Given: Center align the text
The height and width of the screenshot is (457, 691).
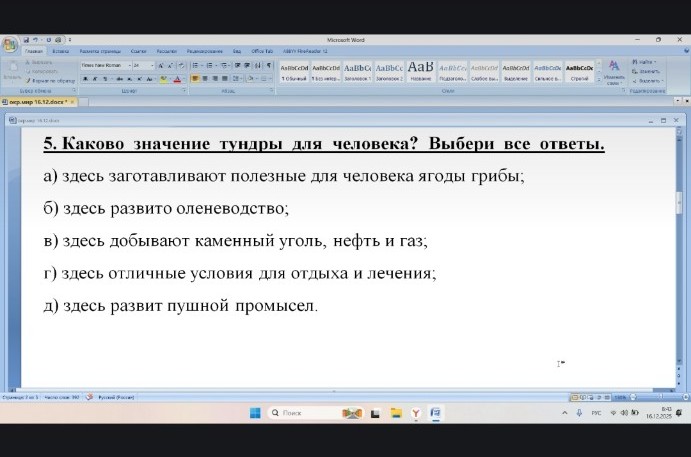Looking at the screenshot, I should 205,78.
